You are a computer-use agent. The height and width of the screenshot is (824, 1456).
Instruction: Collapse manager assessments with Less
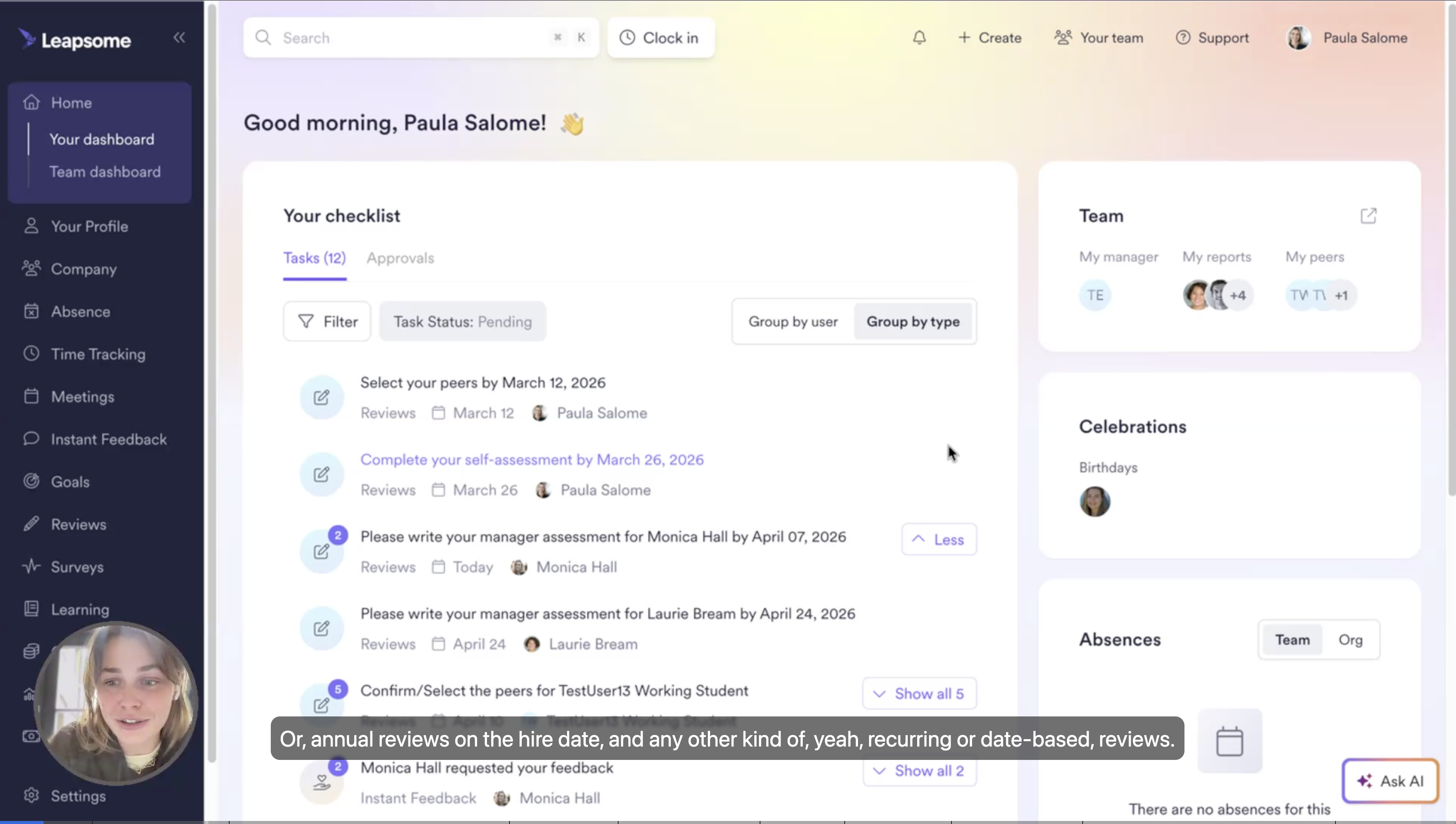pyautogui.click(x=939, y=539)
